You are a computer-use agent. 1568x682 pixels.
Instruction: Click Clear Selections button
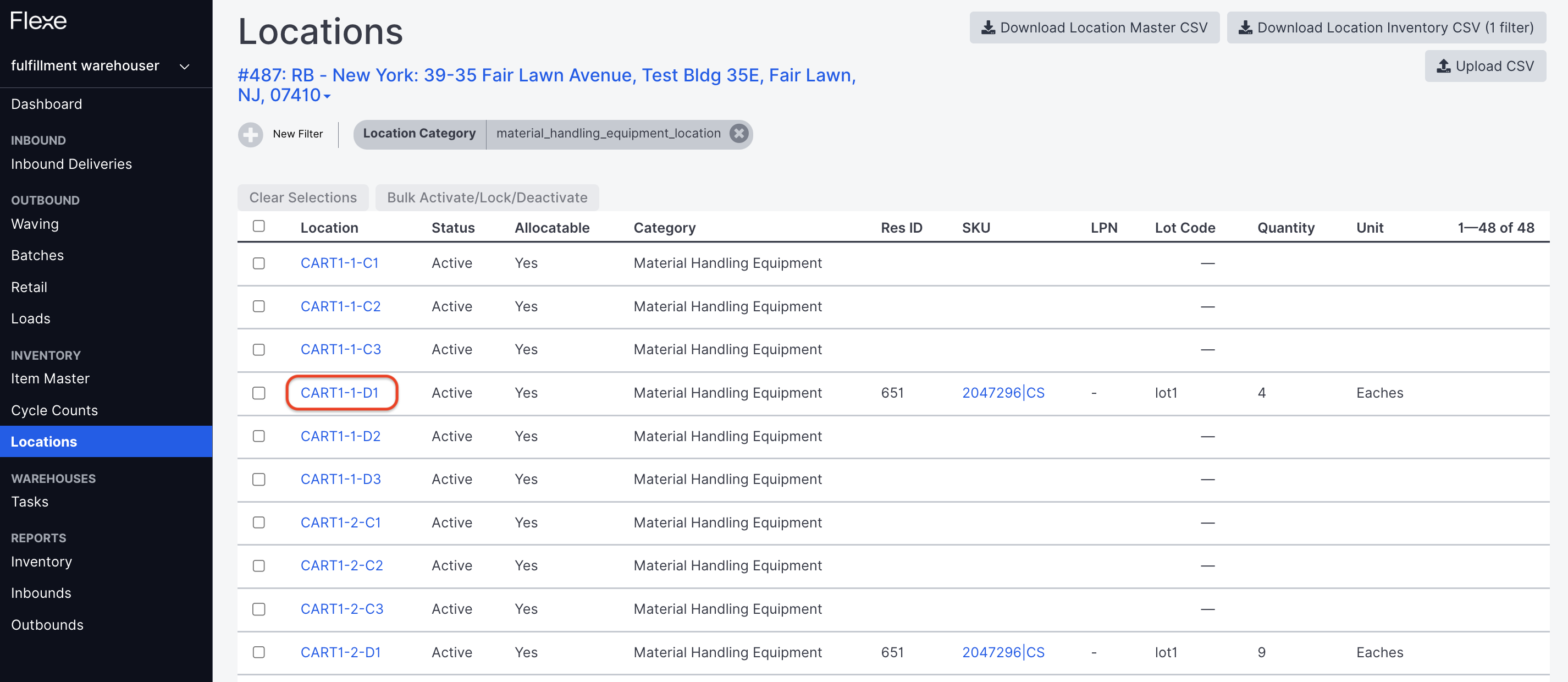tap(302, 198)
